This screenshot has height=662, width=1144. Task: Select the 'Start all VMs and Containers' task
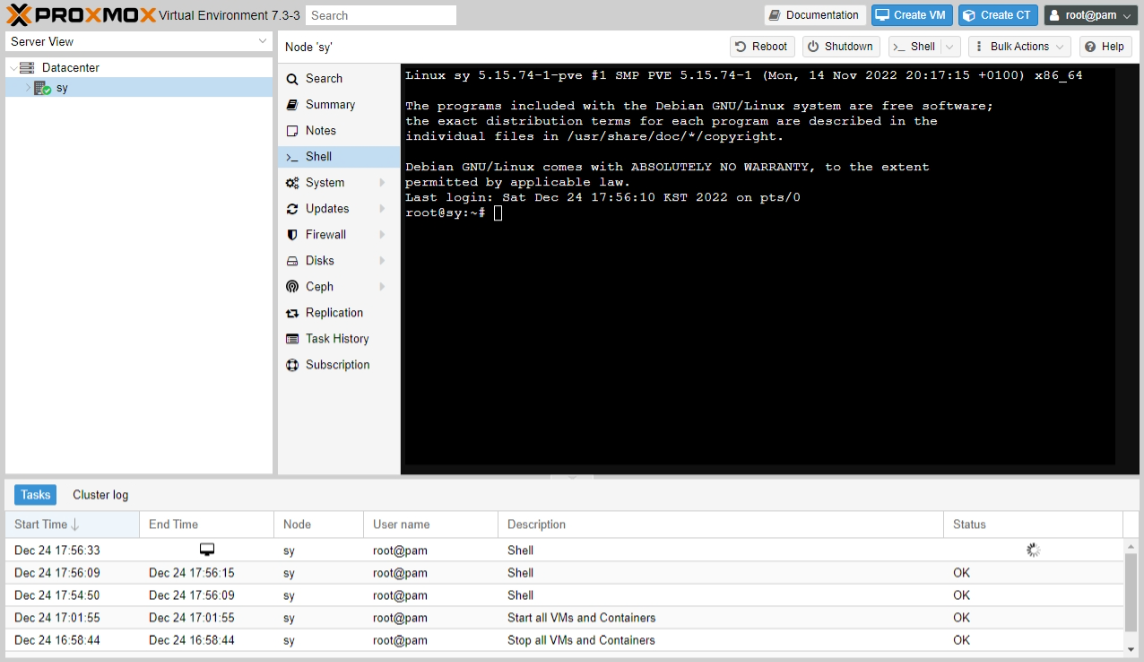click(x=565, y=617)
